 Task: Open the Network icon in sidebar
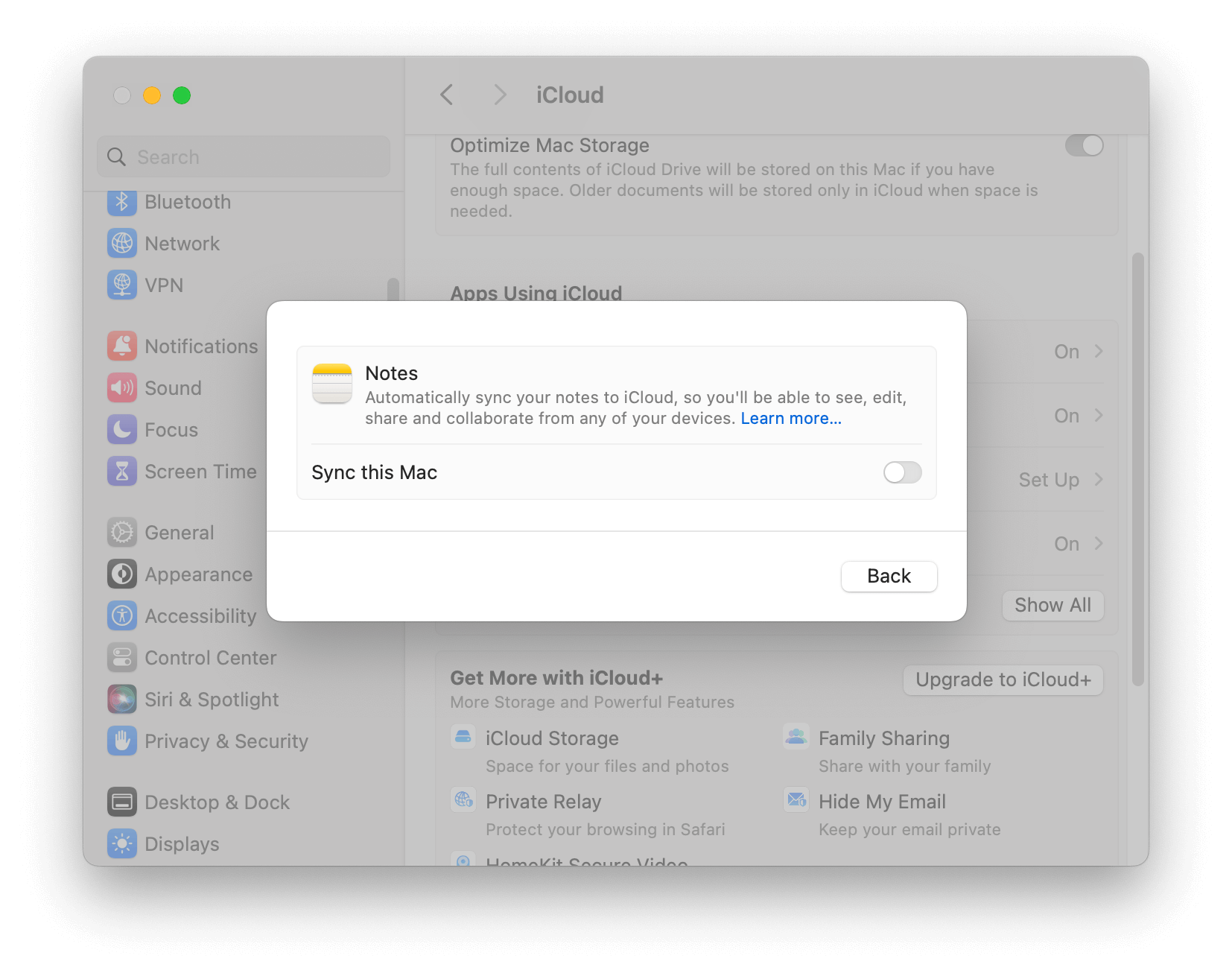[x=122, y=244]
